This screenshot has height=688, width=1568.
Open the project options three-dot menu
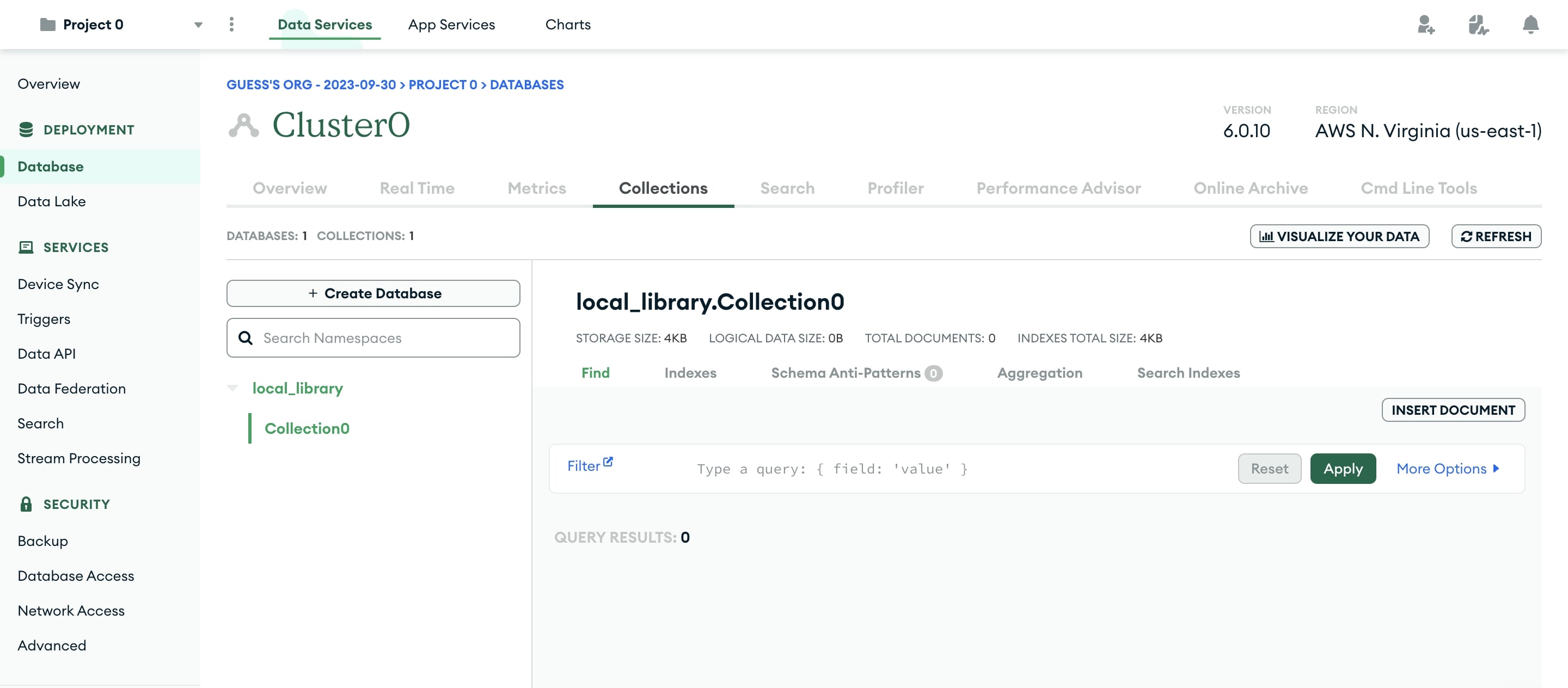231,24
